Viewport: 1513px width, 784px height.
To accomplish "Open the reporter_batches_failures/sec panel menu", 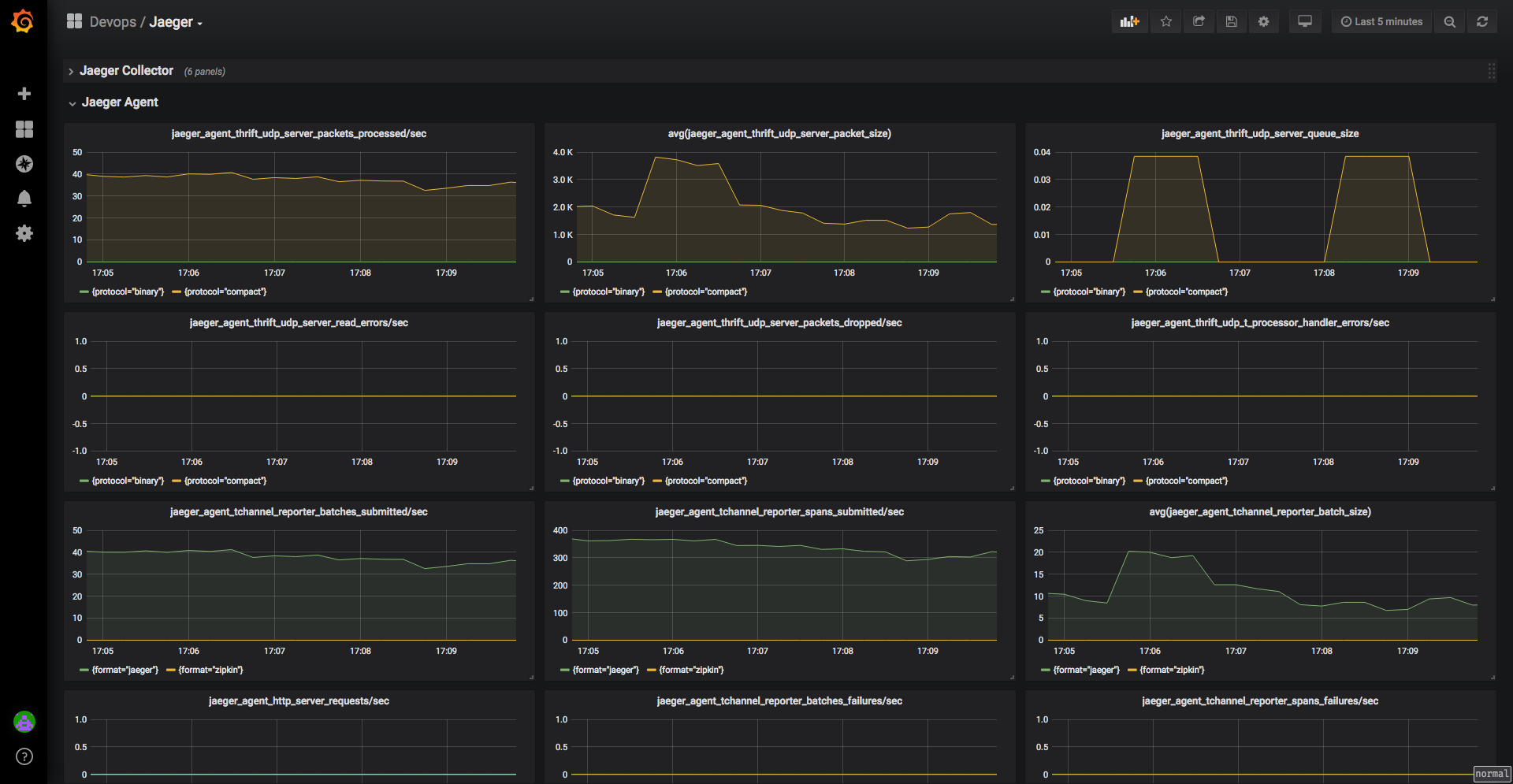I will (x=779, y=701).
